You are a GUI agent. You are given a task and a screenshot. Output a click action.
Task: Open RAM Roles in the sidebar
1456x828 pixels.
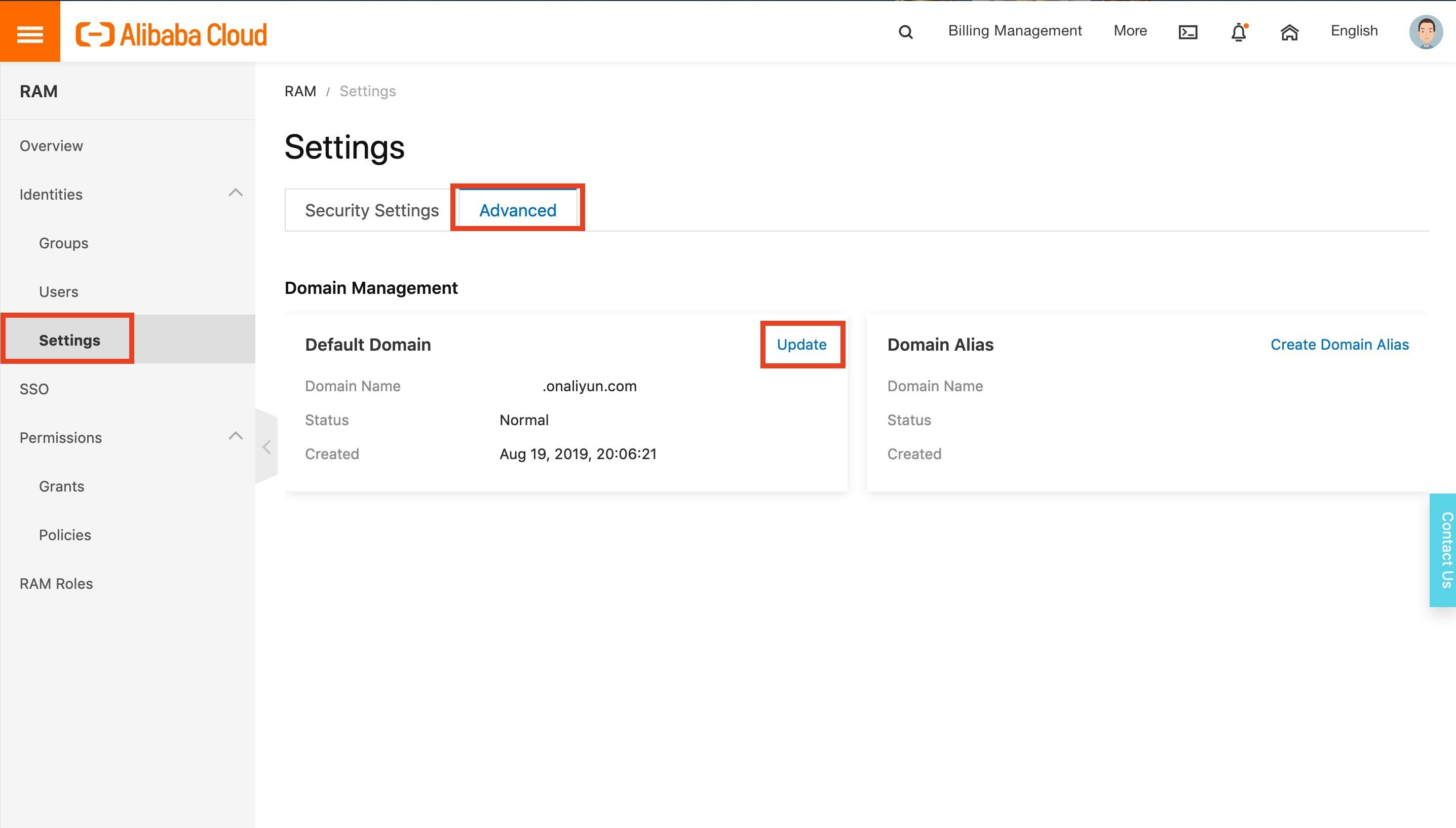56,583
